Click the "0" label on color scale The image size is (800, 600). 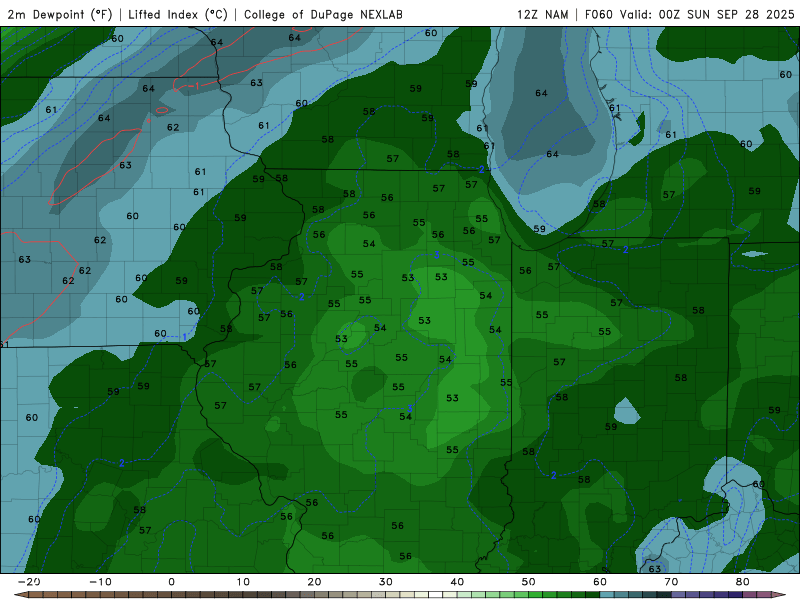coord(171,582)
